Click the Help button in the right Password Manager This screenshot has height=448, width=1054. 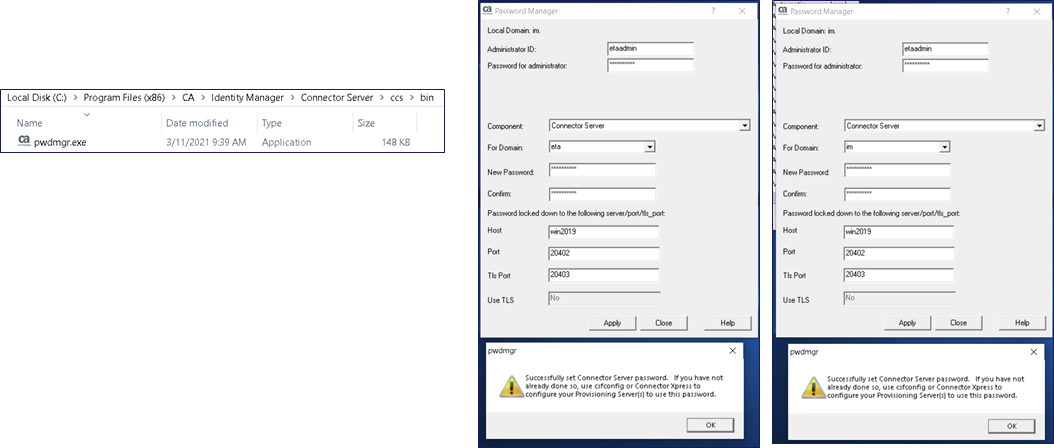[1022, 323]
